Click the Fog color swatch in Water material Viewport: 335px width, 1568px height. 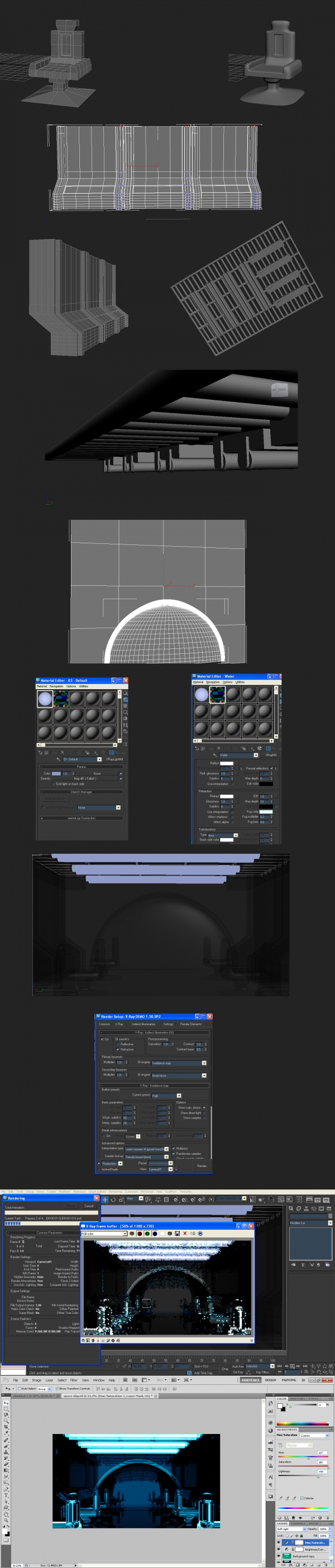[266, 812]
